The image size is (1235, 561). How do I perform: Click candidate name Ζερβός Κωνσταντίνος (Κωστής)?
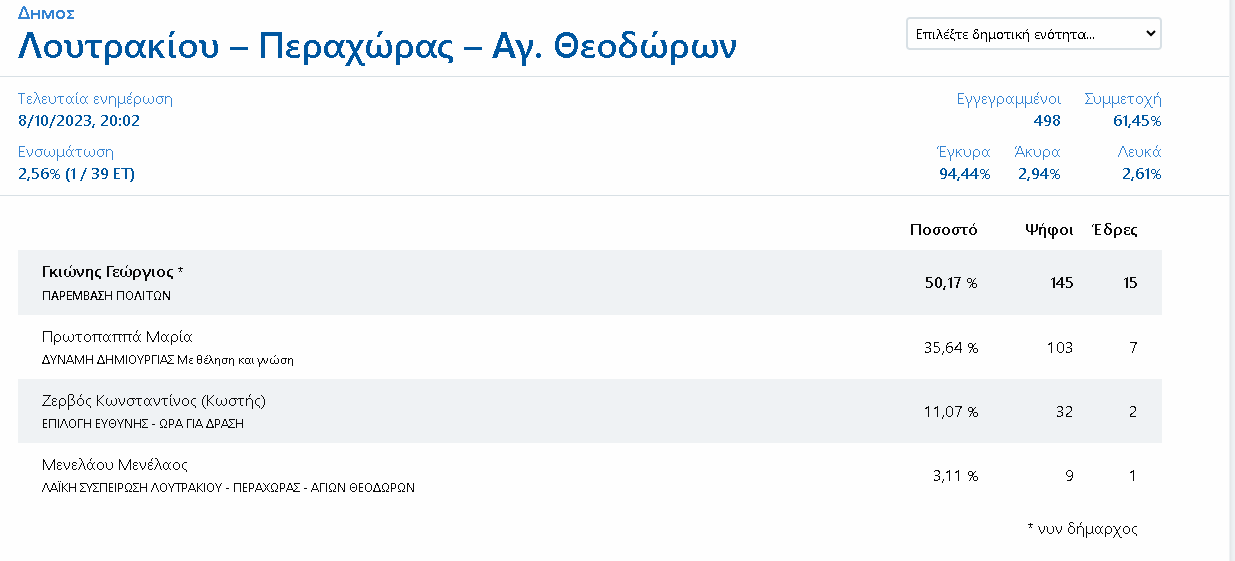point(154,401)
